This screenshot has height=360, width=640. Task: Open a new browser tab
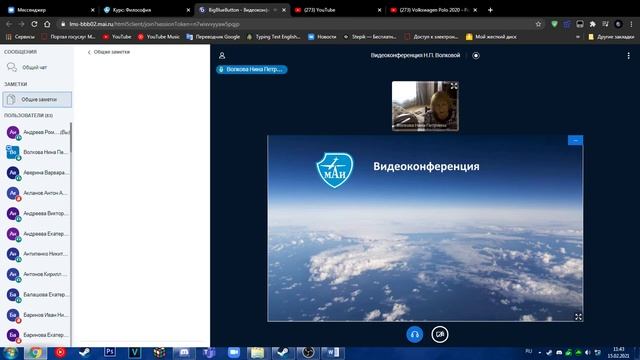(x=490, y=10)
